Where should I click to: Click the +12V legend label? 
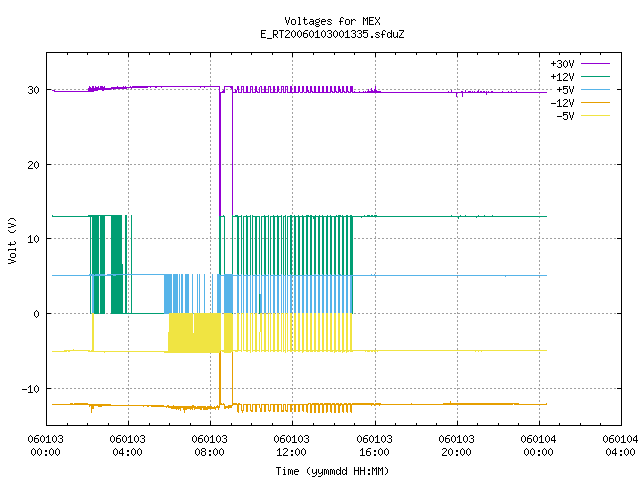[562, 77]
